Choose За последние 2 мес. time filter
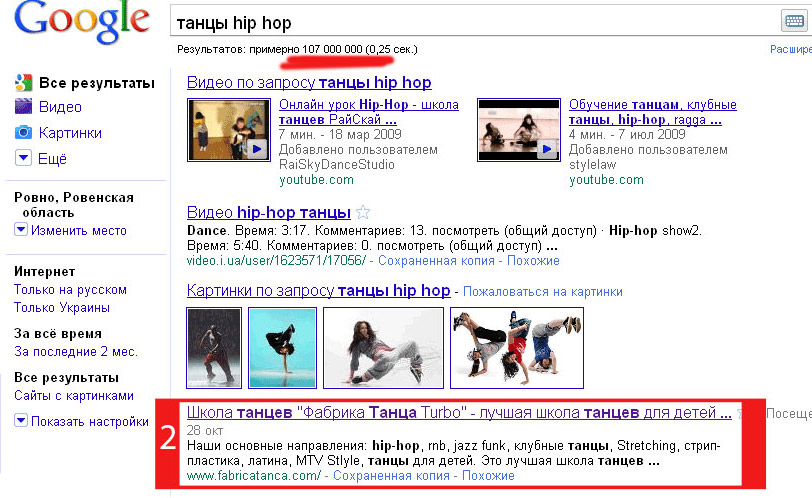The width and height of the screenshot is (812, 498). [76, 351]
